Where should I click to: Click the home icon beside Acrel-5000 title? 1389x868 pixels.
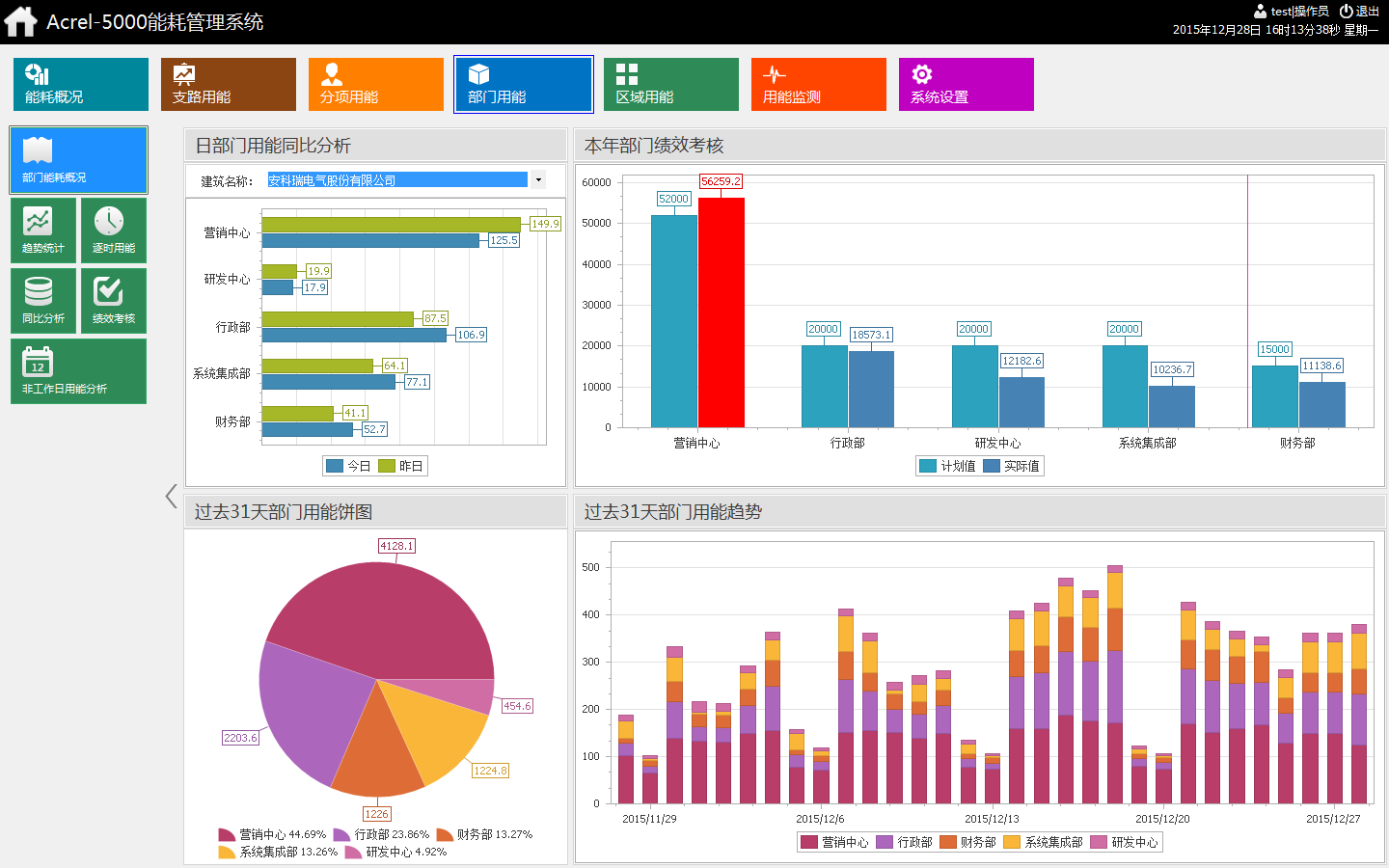click(x=20, y=21)
